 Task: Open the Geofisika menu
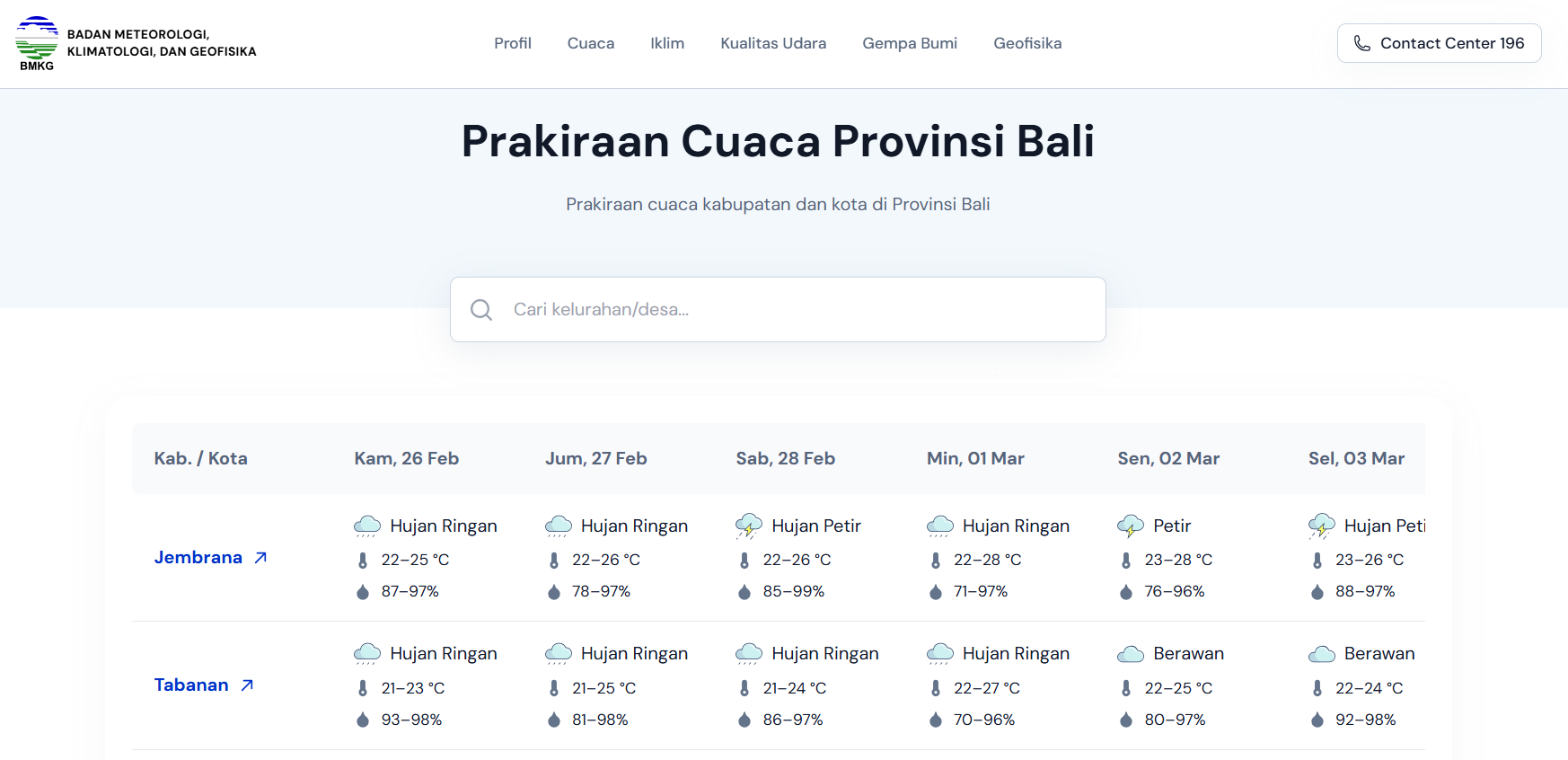click(1026, 43)
